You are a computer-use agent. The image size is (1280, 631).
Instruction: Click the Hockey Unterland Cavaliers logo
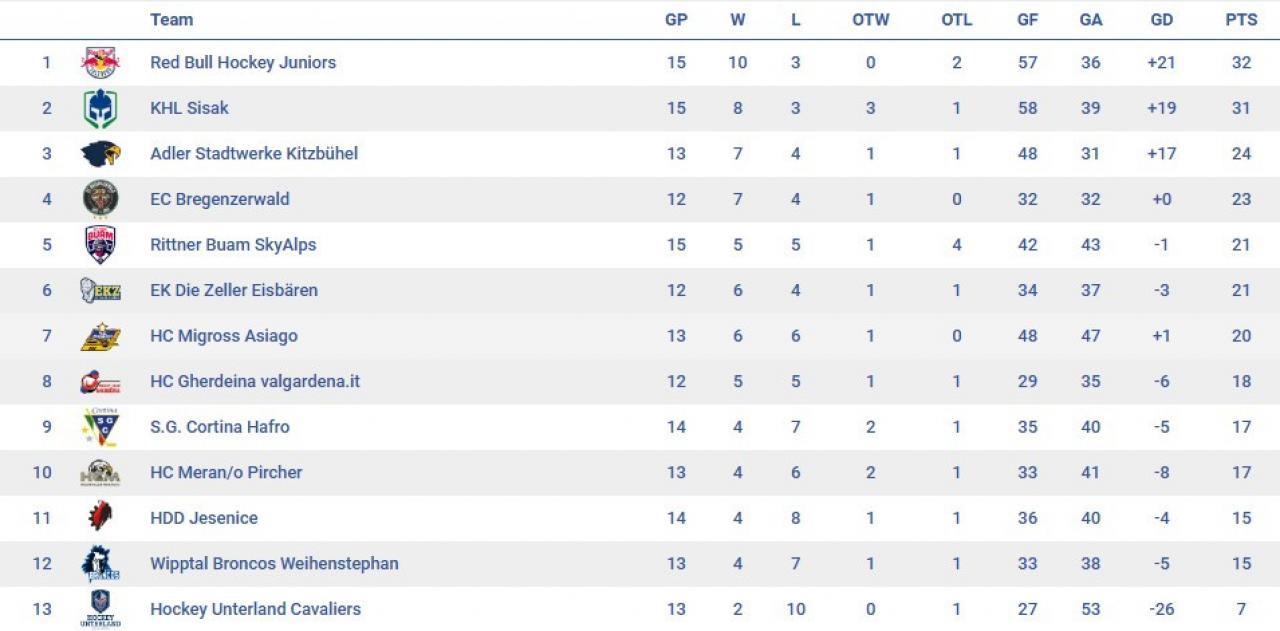pos(100,609)
